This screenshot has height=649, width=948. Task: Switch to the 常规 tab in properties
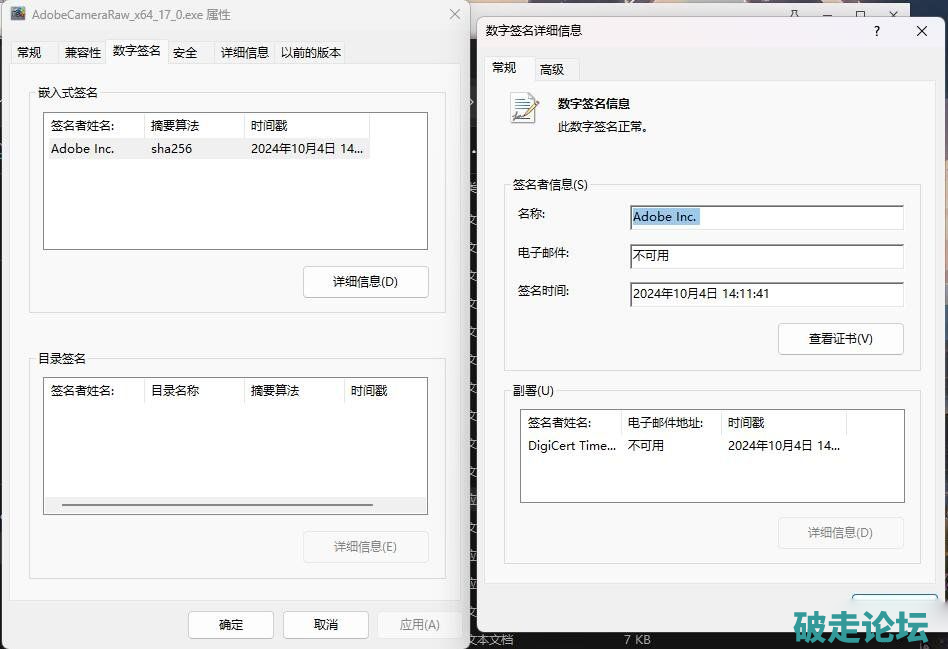coord(29,52)
